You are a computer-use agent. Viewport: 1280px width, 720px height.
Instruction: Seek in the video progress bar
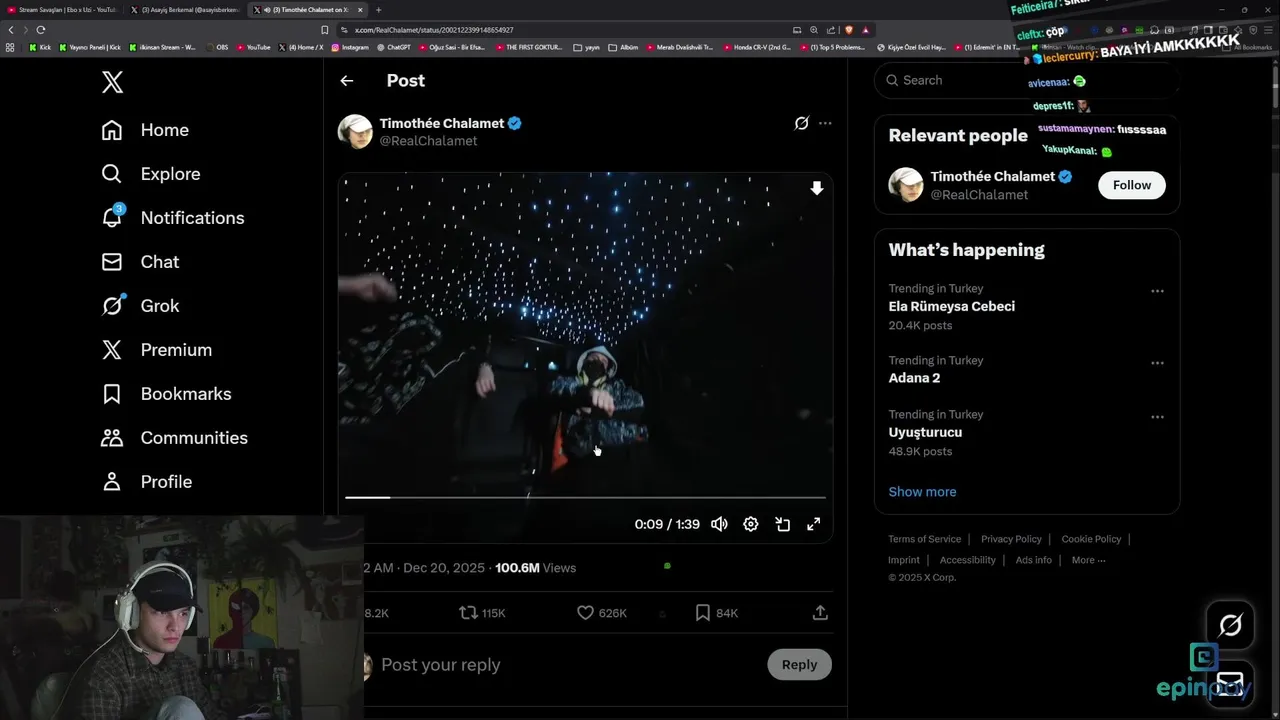[x=585, y=497]
